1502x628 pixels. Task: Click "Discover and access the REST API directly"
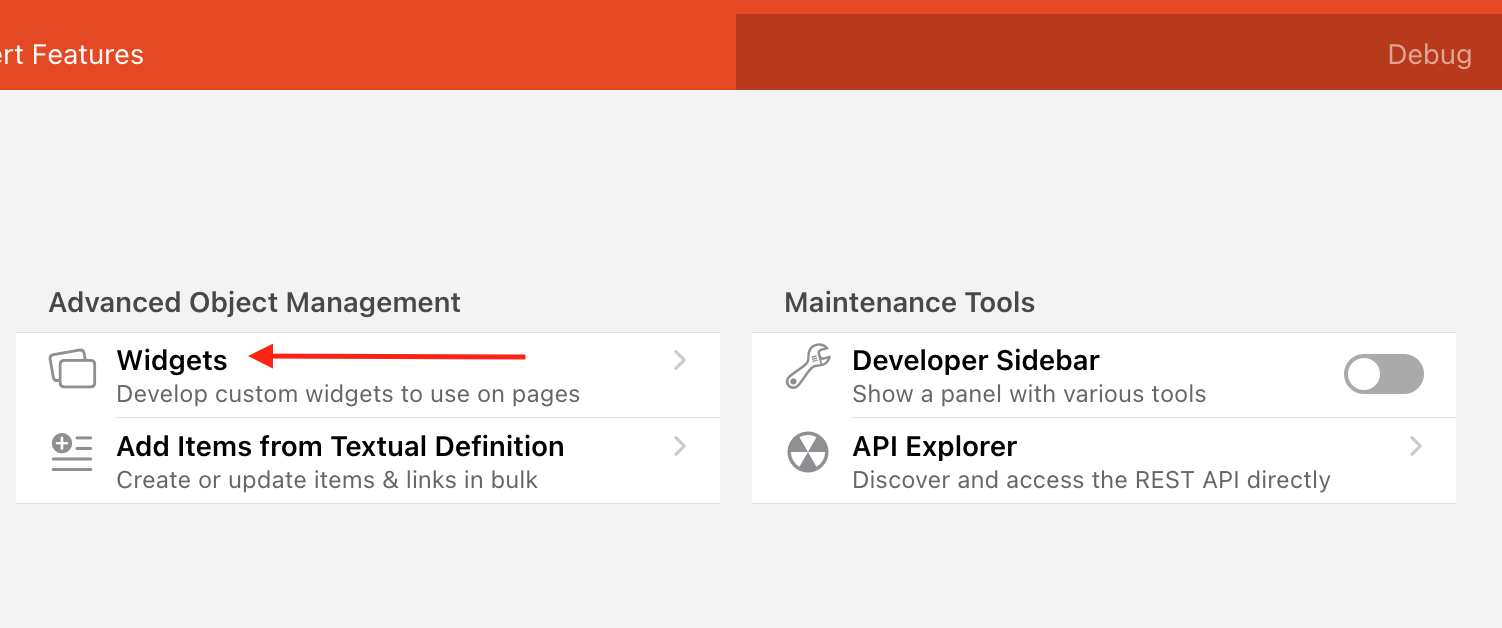pos(1091,480)
